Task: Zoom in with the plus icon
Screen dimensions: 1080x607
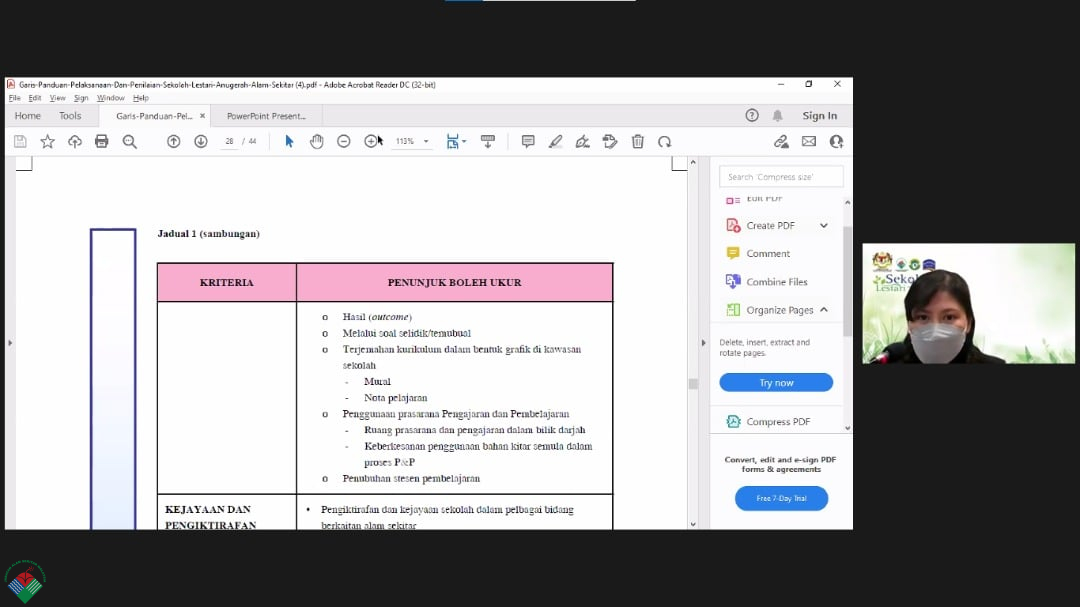Action: point(371,141)
